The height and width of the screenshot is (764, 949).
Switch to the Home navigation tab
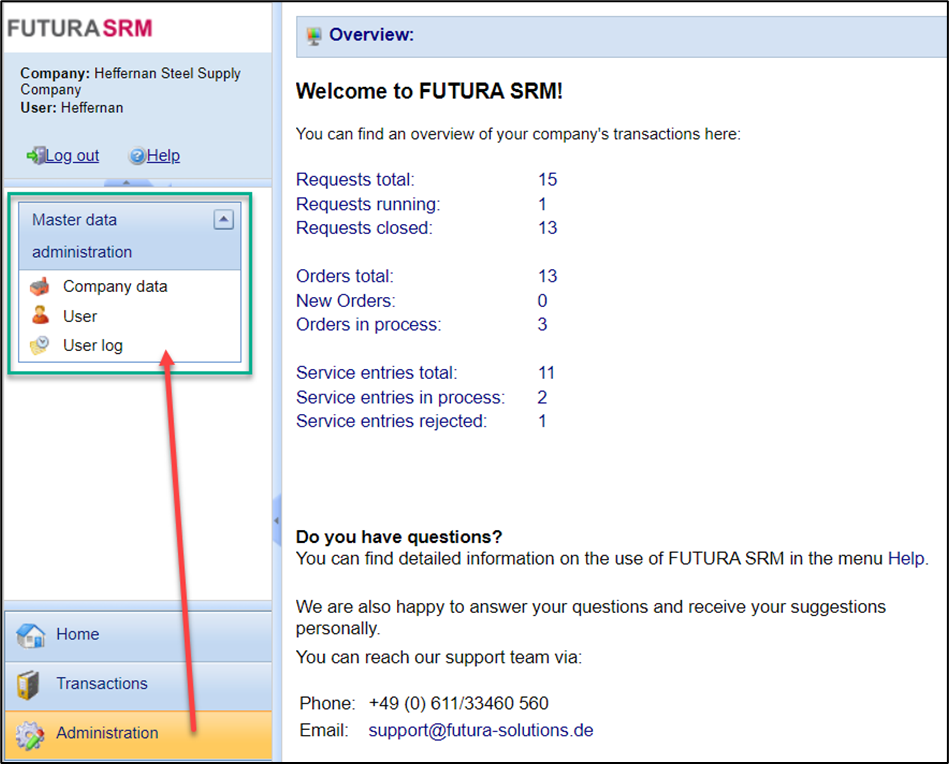click(78, 634)
